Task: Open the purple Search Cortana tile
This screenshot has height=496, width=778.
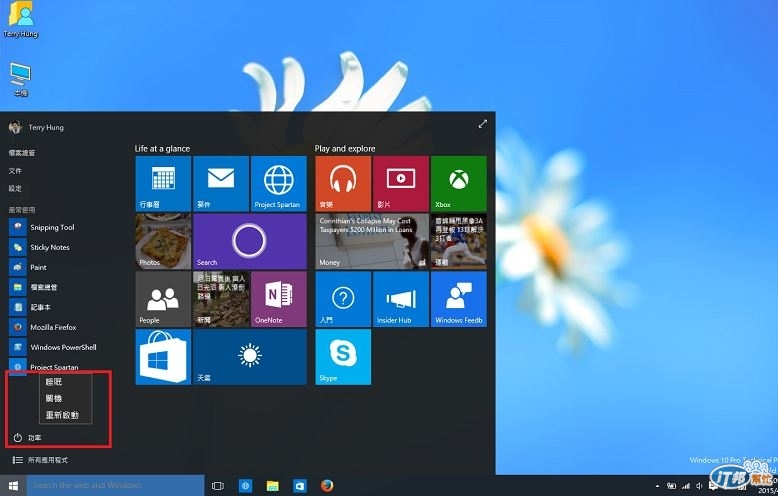Action: [250, 242]
